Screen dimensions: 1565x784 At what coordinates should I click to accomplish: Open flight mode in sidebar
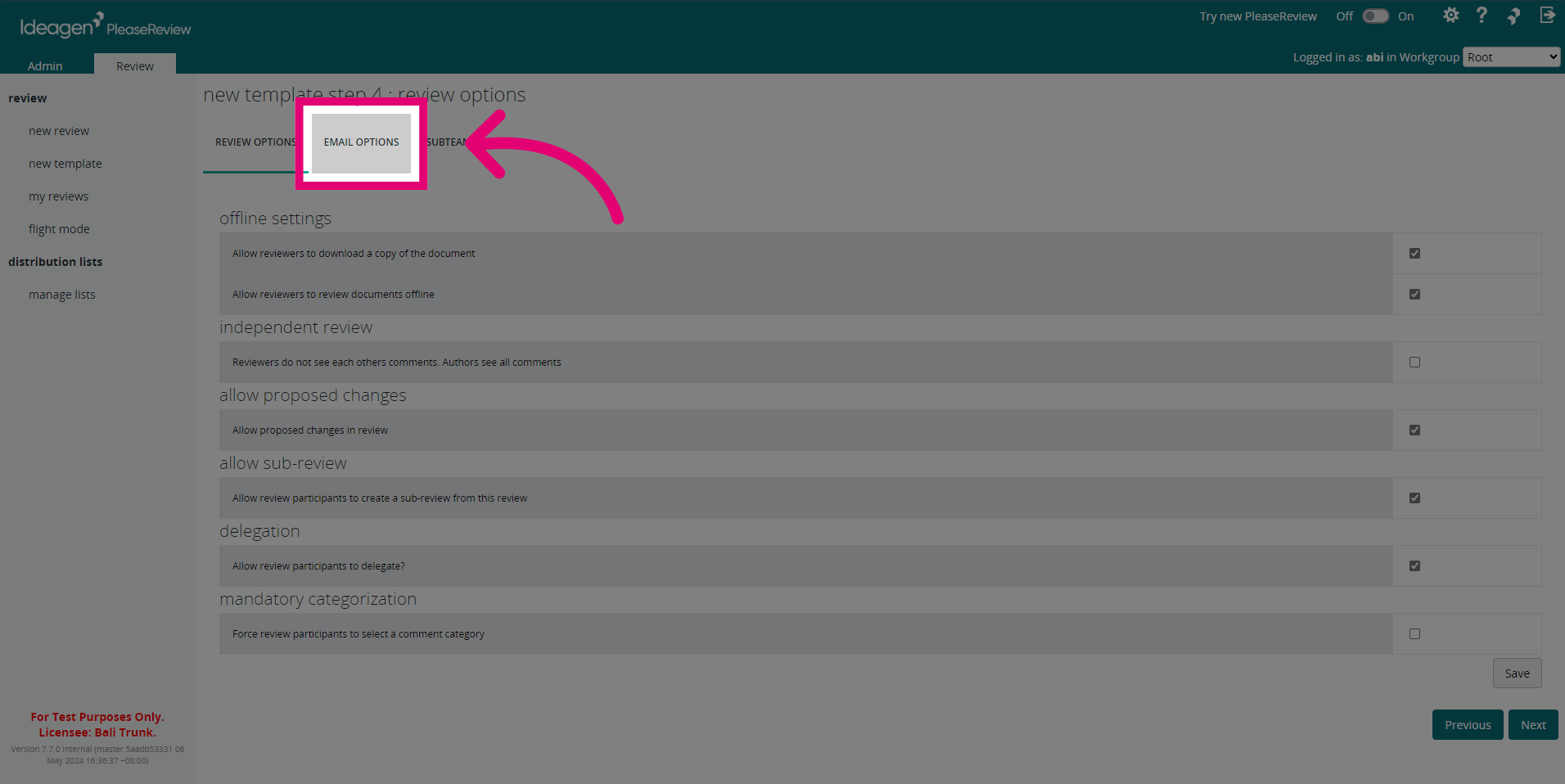pos(59,229)
